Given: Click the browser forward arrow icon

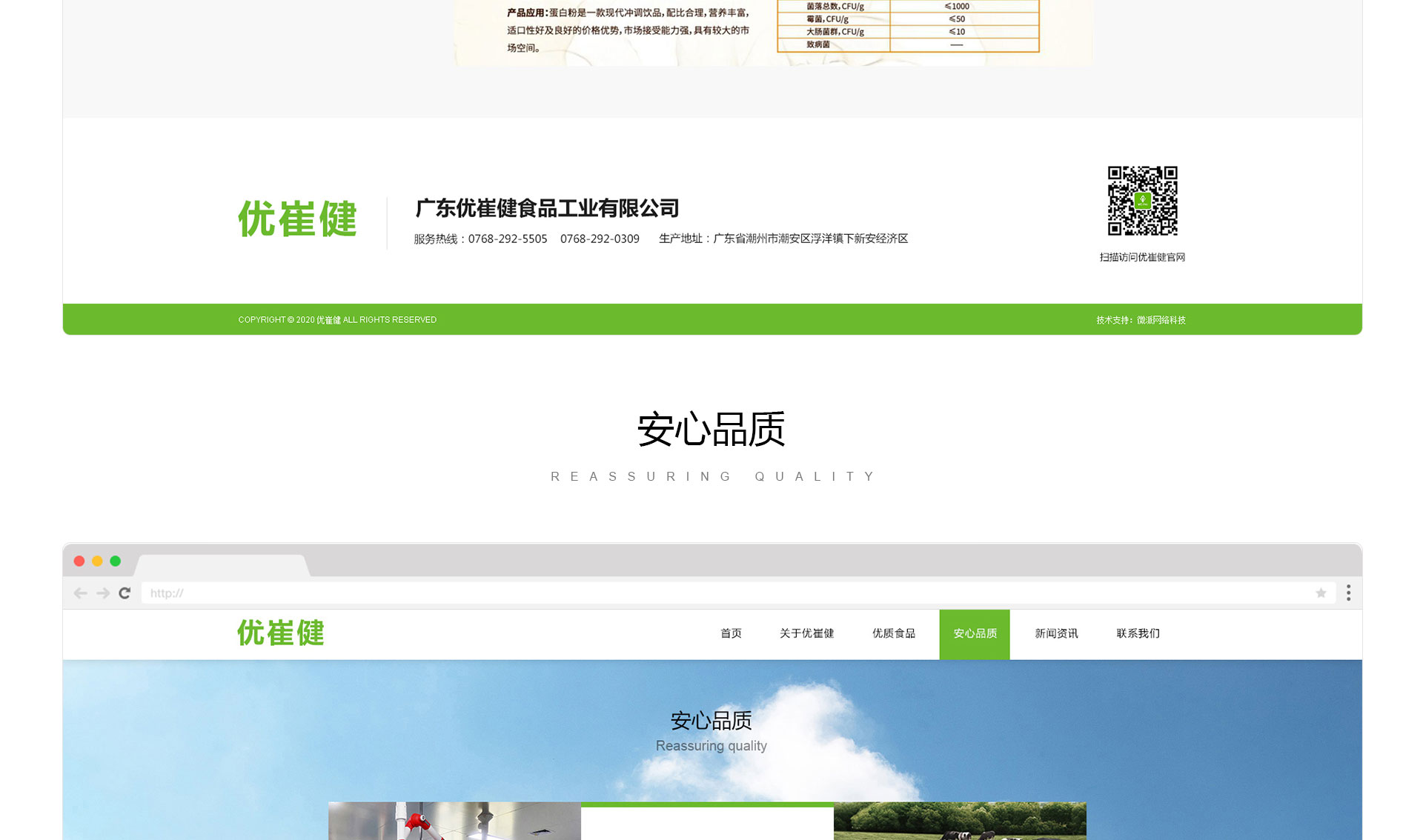Looking at the screenshot, I should pyautogui.click(x=103, y=593).
